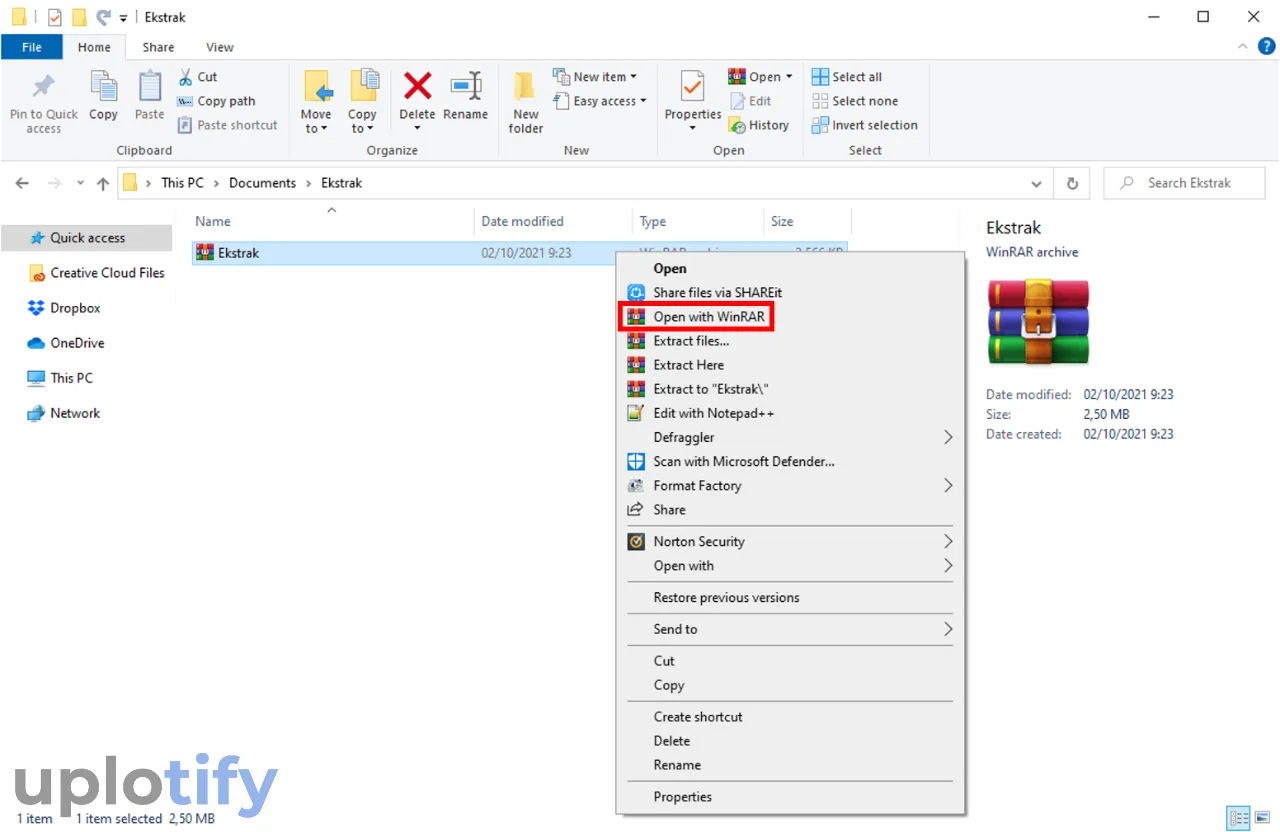Go up one folder level
Screen dimensions: 1280x832
103,184
